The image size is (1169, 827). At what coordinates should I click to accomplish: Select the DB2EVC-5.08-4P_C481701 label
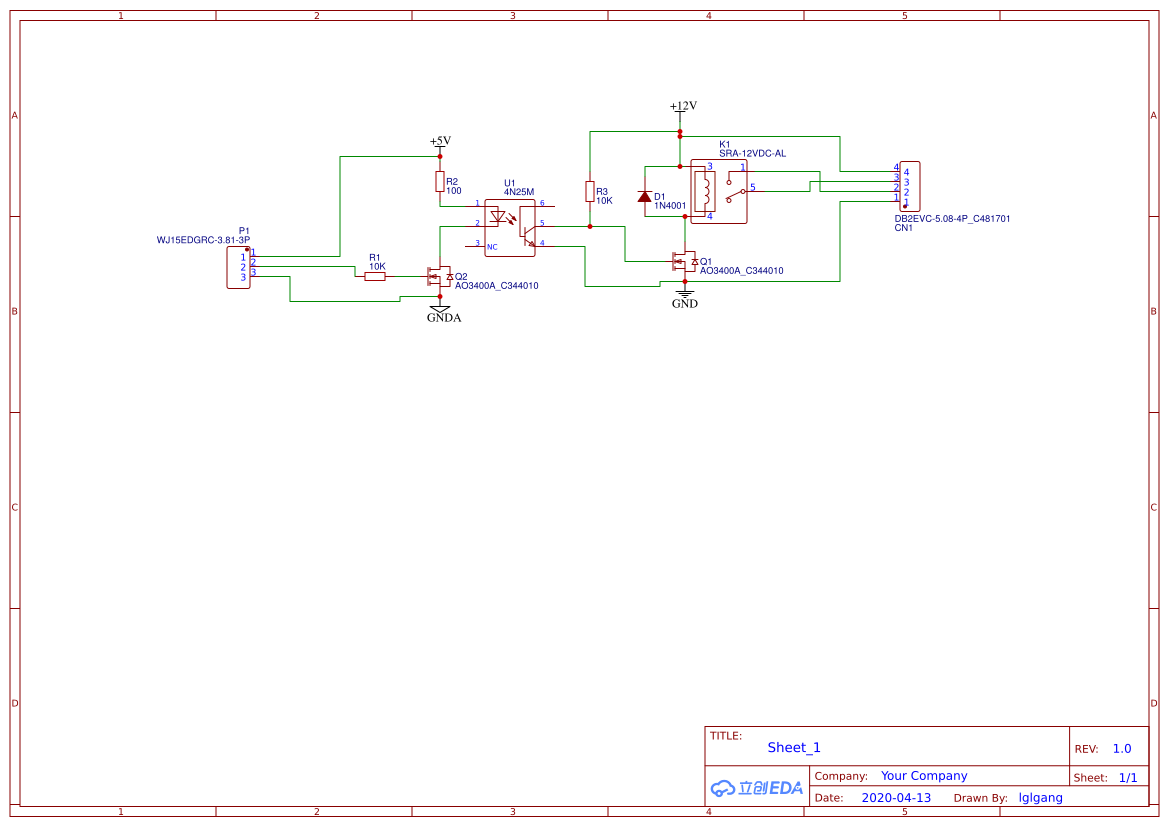pyautogui.click(x=952, y=218)
